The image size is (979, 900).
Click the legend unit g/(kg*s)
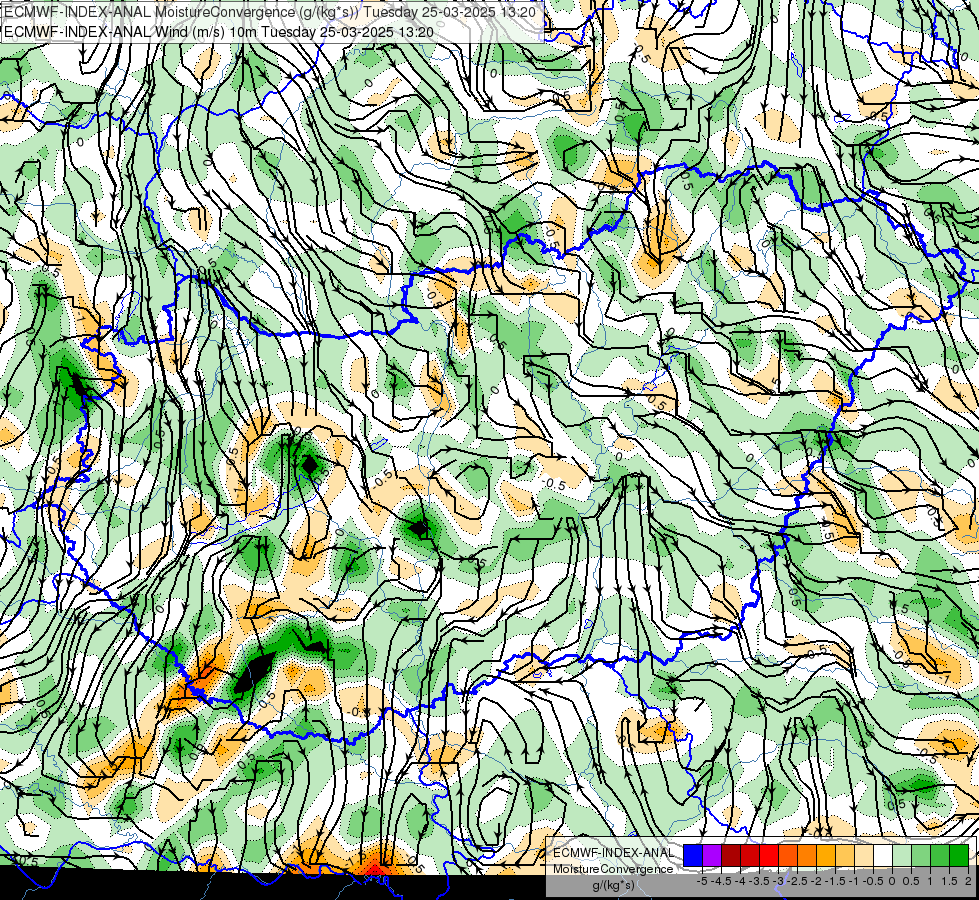click(x=613, y=886)
